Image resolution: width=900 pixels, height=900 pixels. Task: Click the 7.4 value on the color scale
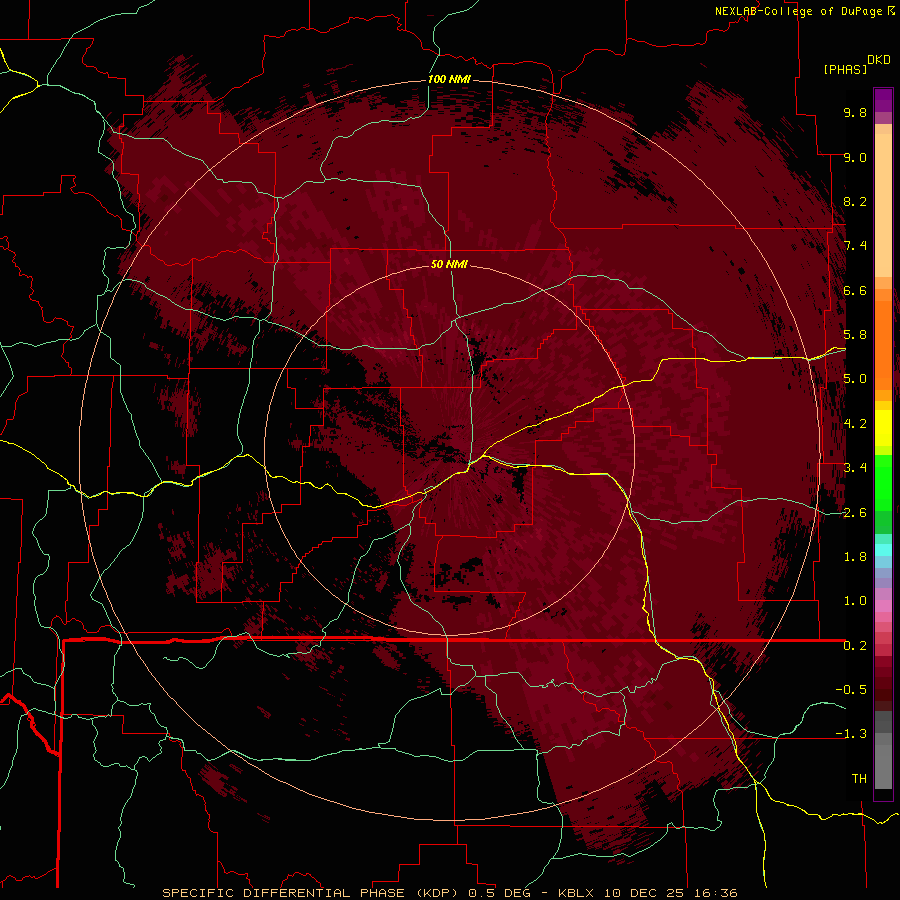point(855,246)
